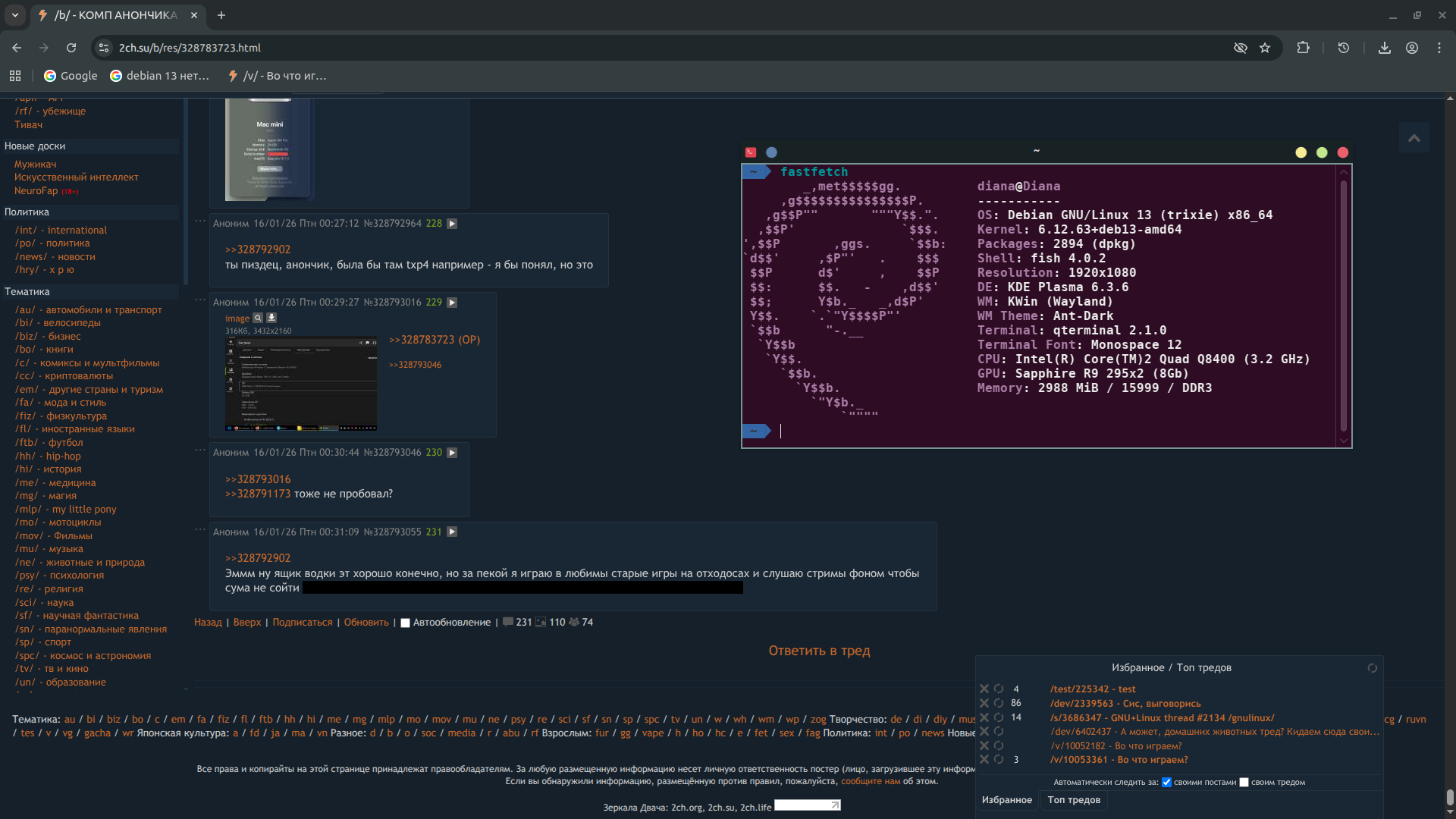Image resolution: width=1456 pixels, height=819 pixels.
Task: Download the attached image in post 229
Action: coord(271,318)
